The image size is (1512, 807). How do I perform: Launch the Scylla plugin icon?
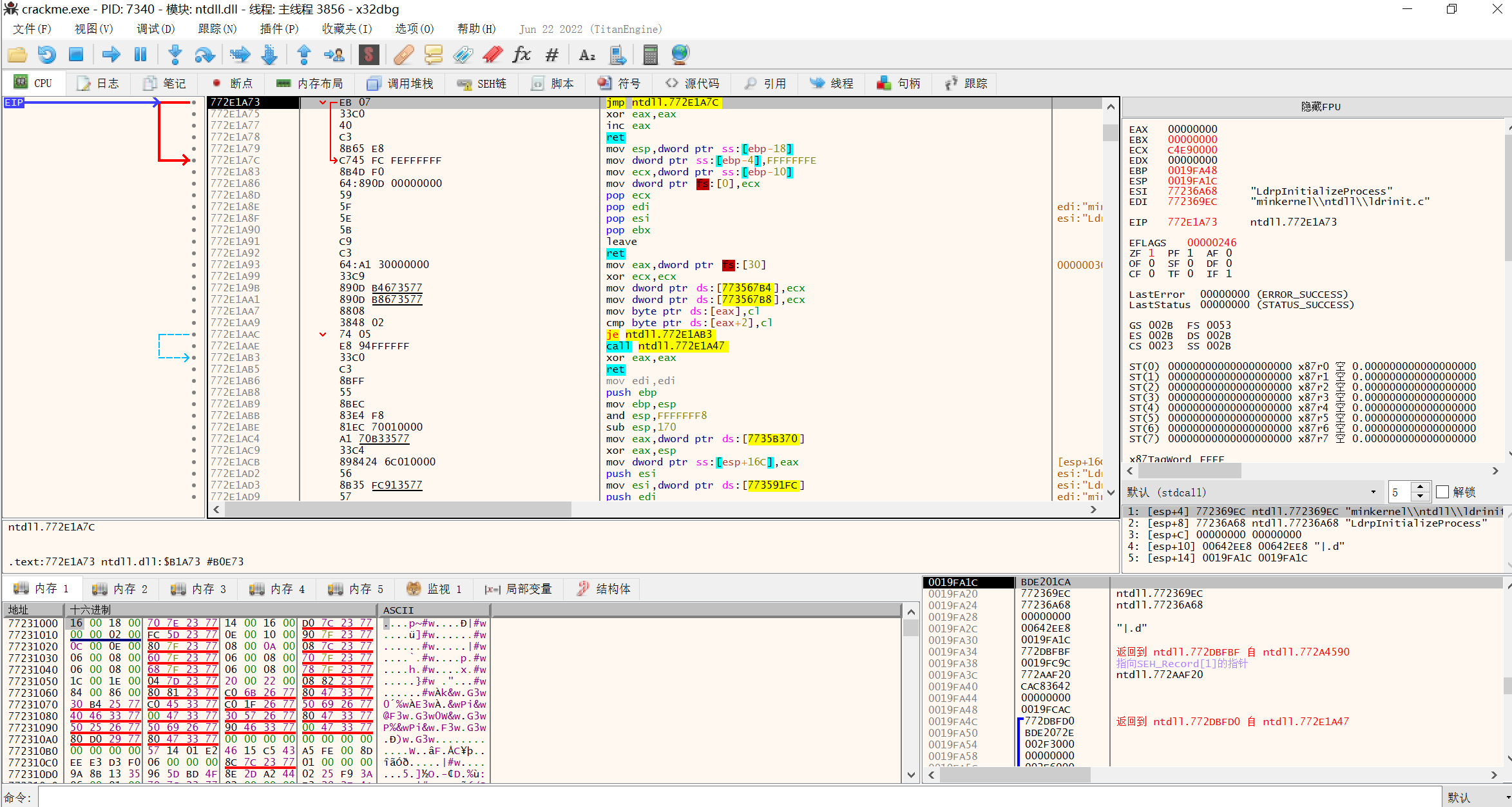pyautogui.click(x=368, y=55)
